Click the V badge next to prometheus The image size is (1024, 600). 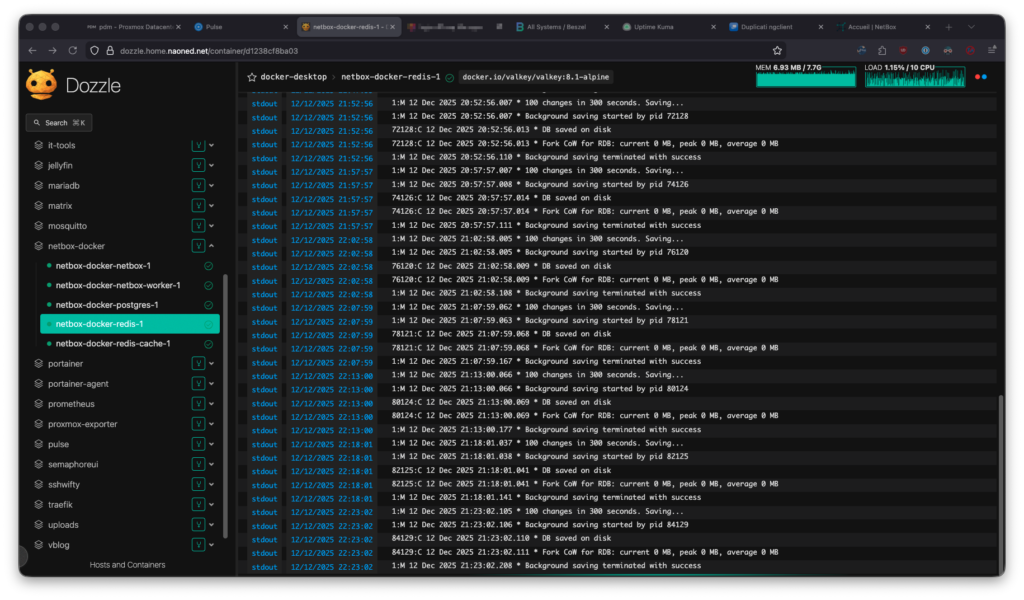click(198, 404)
